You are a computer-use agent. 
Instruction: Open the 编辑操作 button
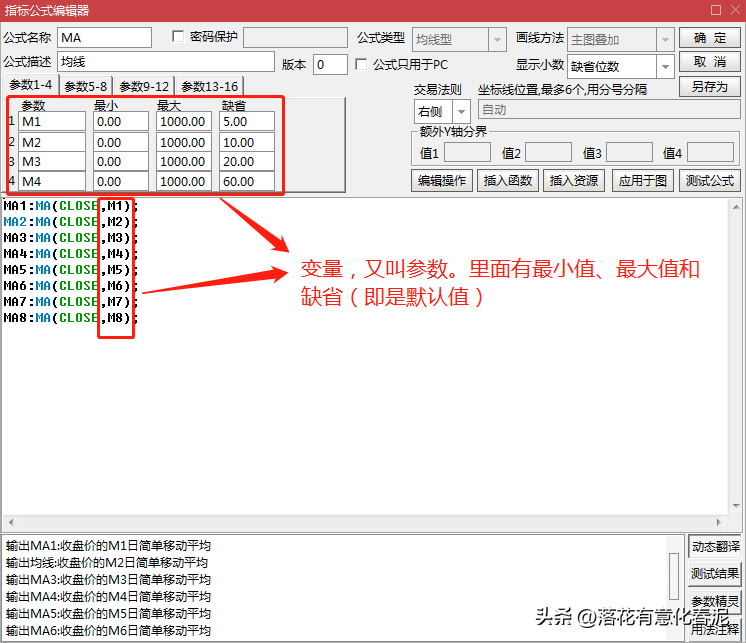click(442, 181)
